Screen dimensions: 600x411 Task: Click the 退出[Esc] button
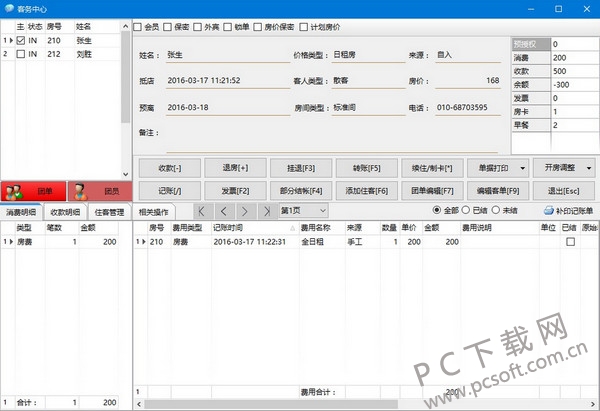[x=564, y=191]
